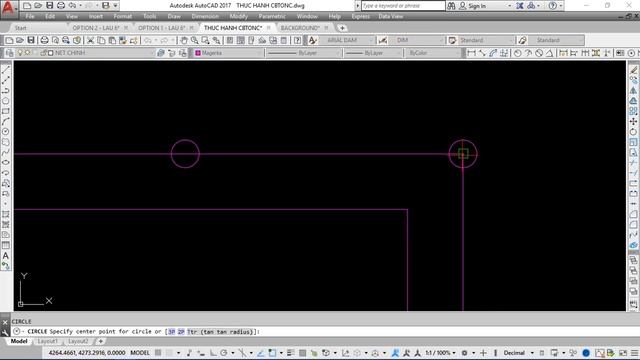Screen dimensions: 640x360
Task: Select the Rectangle draw tool
Action: tap(6, 111)
